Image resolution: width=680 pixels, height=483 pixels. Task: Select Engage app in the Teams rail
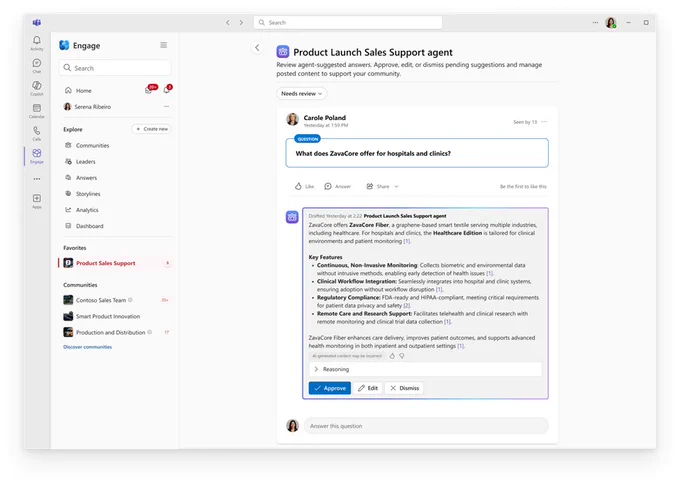click(x=37, y=156)
